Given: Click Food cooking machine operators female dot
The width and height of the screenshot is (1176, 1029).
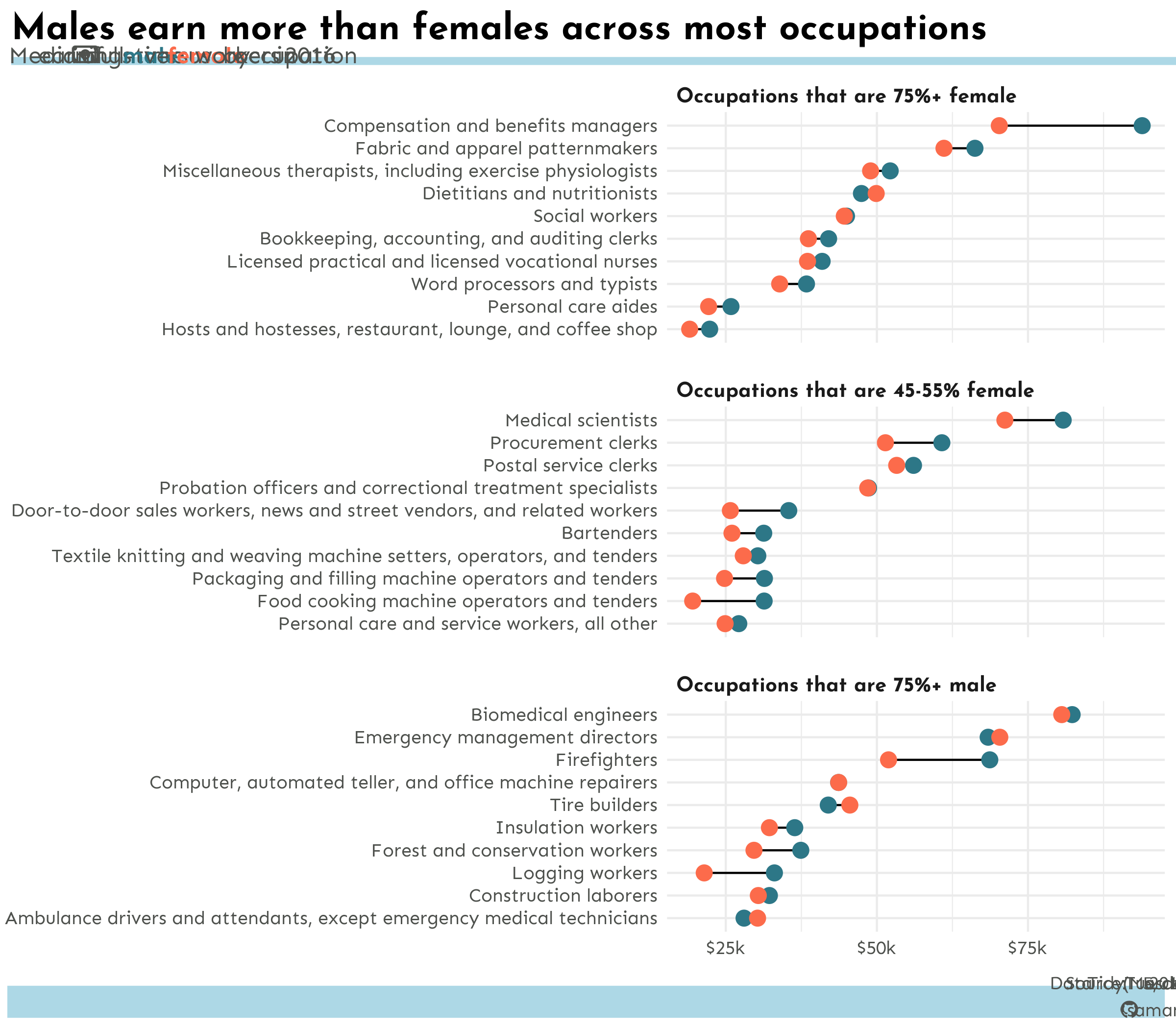Looking at the screenshot, I should 692,601.
